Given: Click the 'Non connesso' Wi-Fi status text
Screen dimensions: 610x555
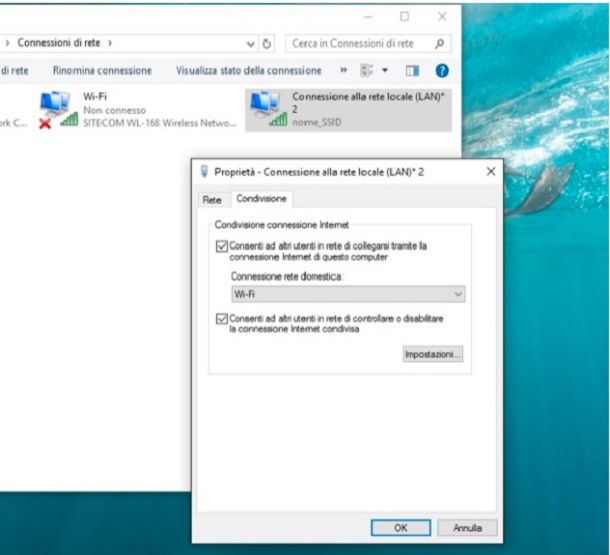Looking at the screenshot, I should pyautogui.click(x=114, y=110).
